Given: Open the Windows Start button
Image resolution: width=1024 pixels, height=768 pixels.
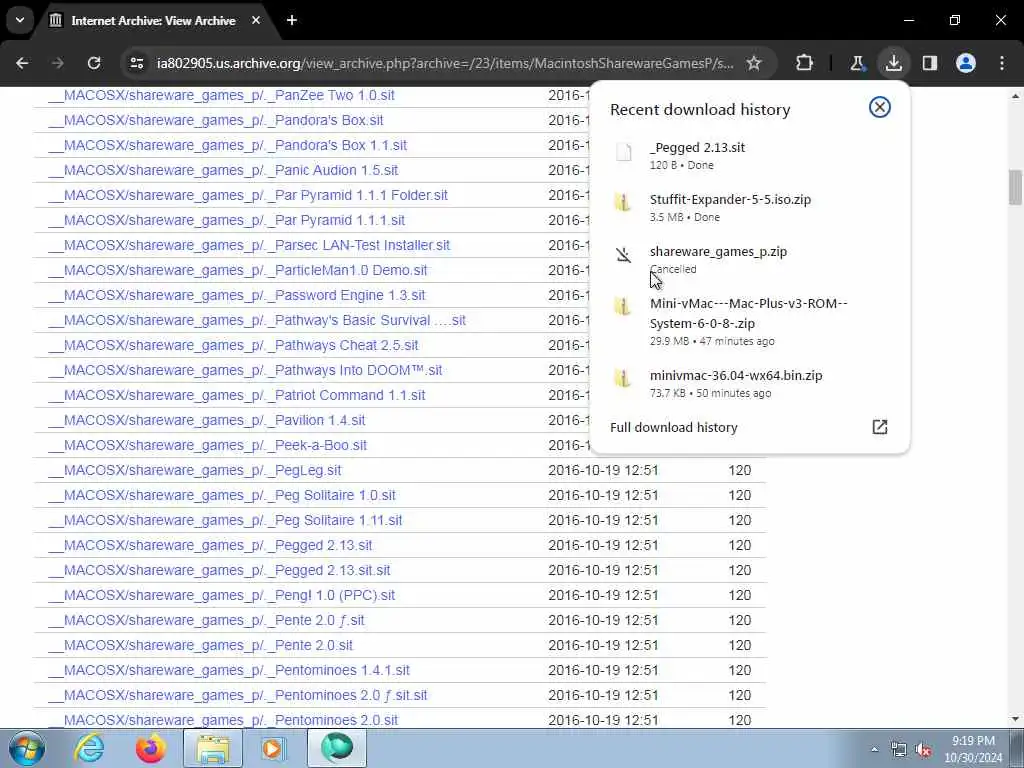Looking at the screenshot, I should pyautogui.click(x=26, y=748).
